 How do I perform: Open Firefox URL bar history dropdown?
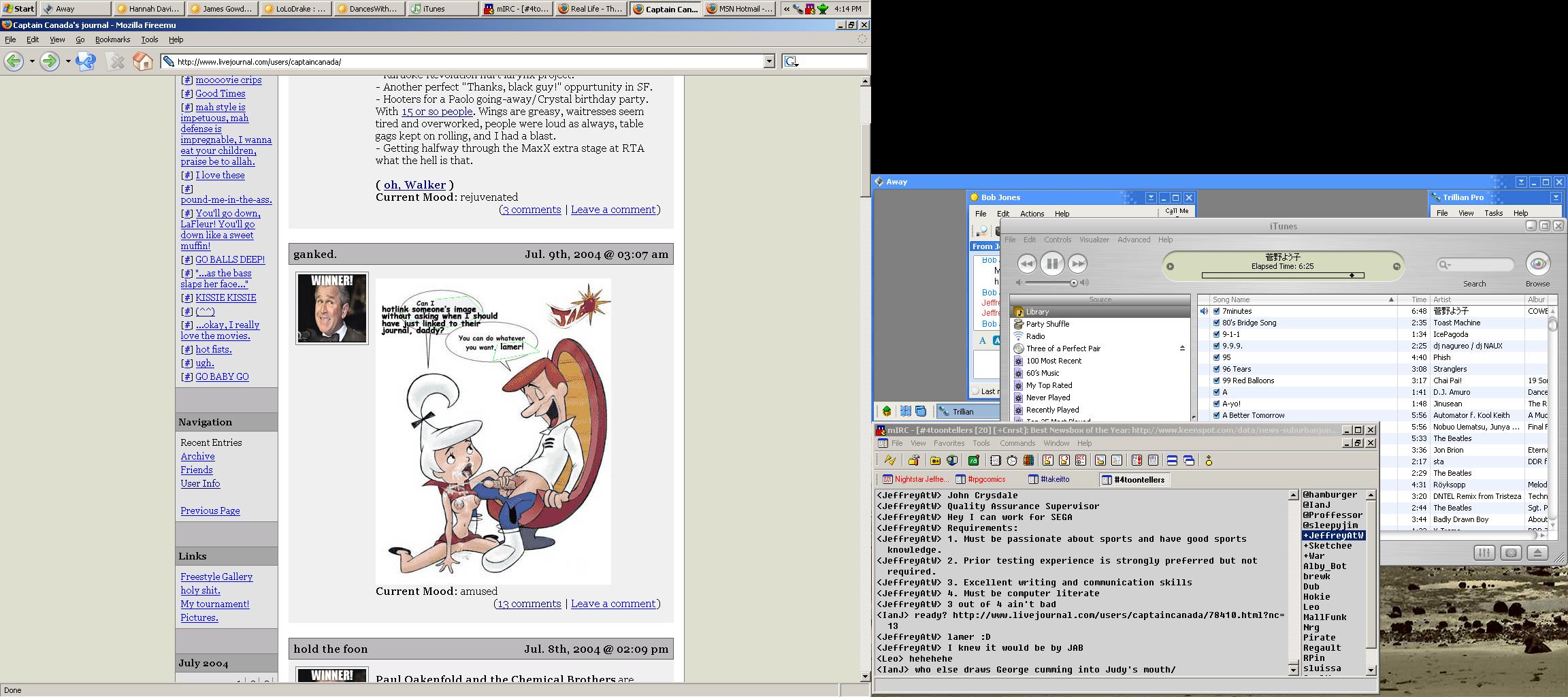pos(770,61)
